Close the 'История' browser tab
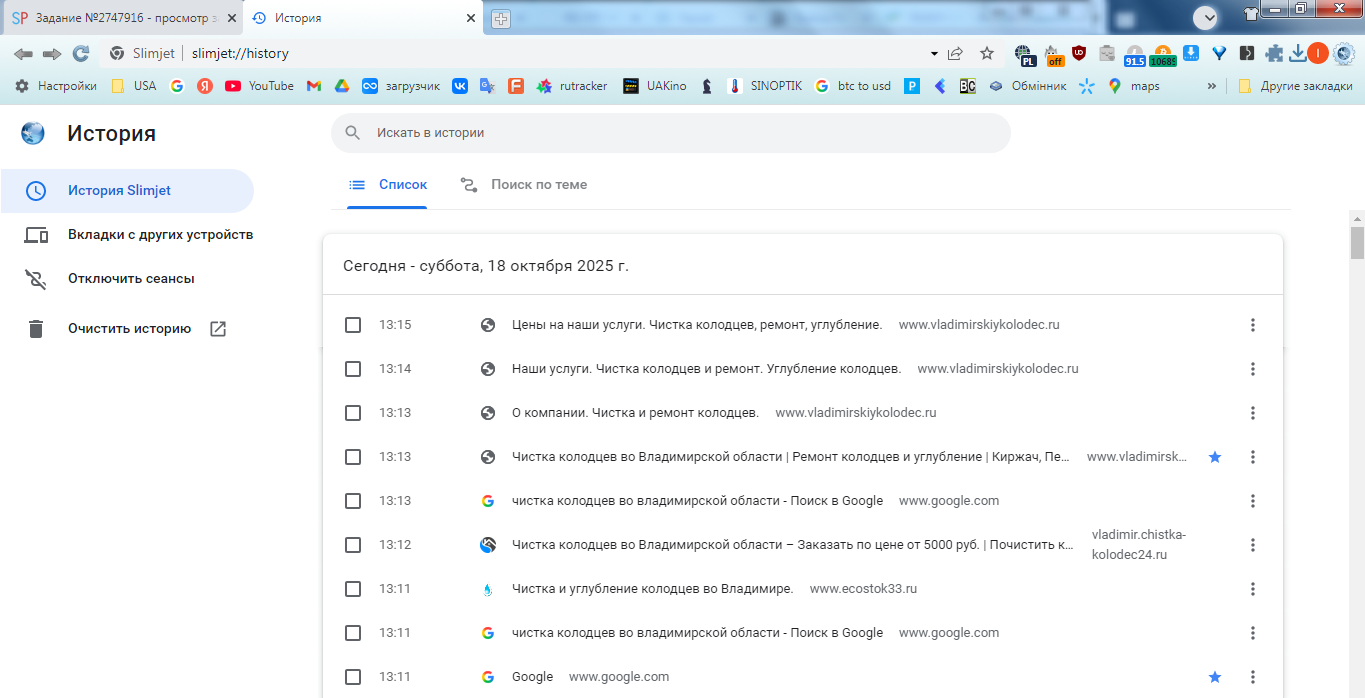The height and width of the screenshot is (698, 1365). tap(471, 18)
